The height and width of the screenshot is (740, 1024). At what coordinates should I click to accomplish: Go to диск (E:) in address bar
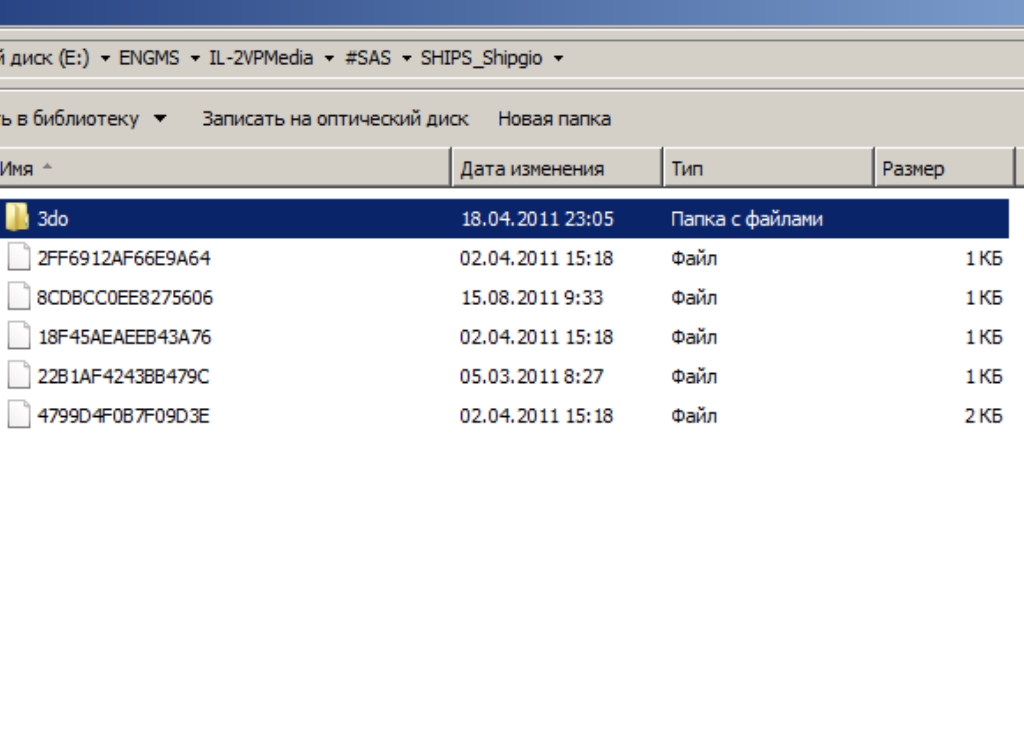tap(44, 57)
